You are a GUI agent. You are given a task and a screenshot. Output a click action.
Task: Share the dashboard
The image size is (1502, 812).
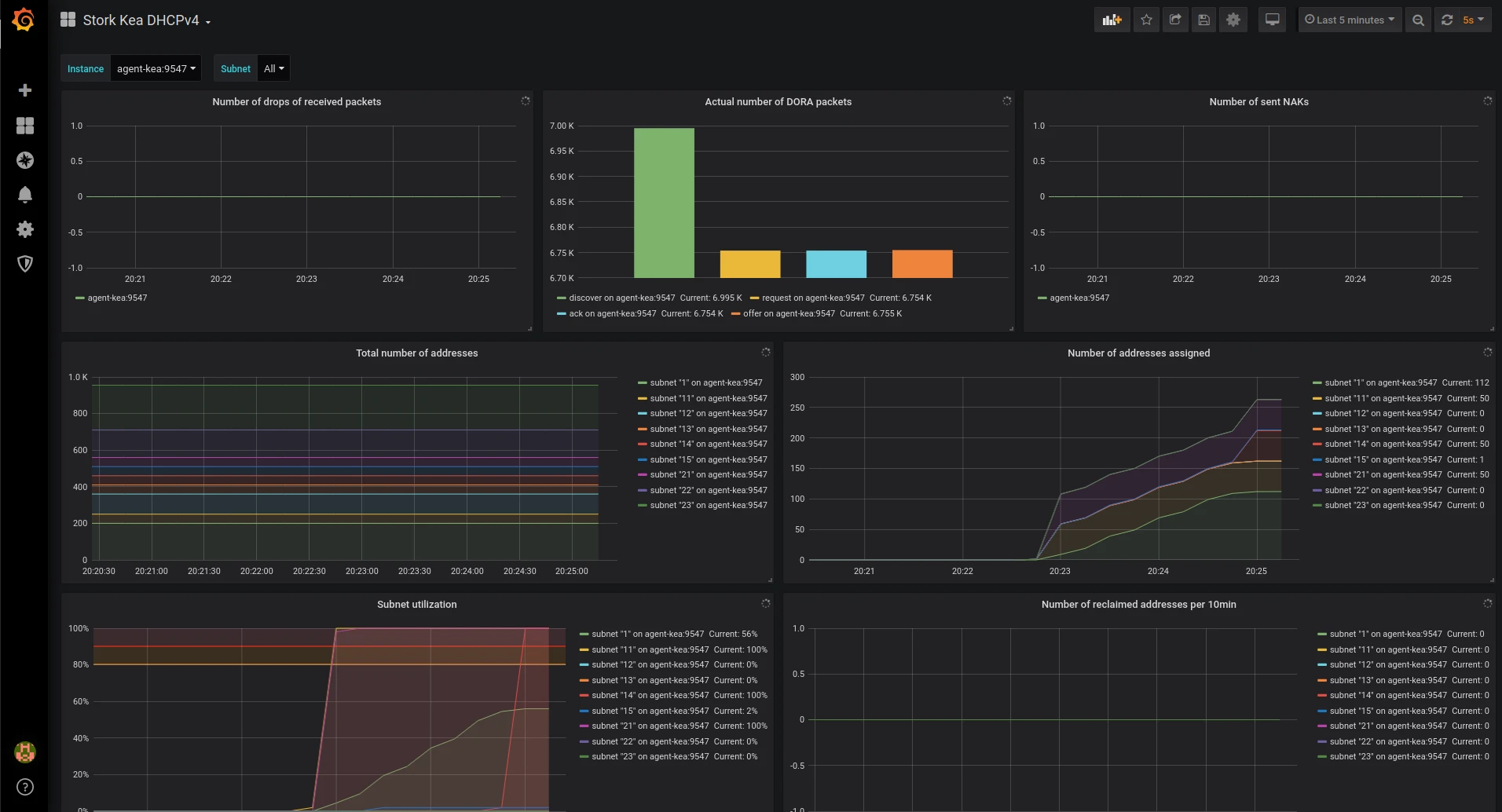[x=1175, y=20]
